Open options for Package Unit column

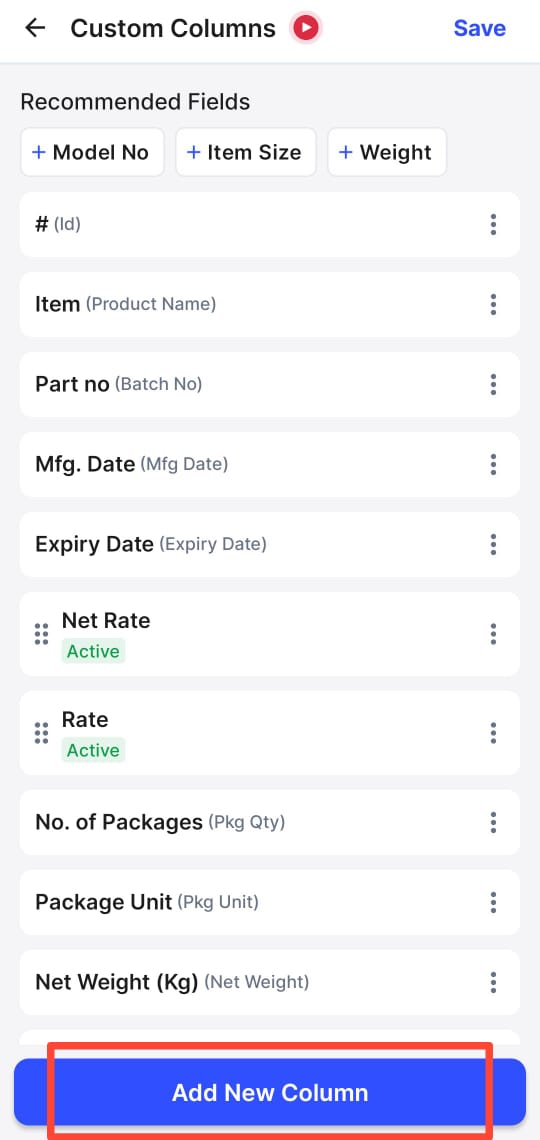[493, 902]
